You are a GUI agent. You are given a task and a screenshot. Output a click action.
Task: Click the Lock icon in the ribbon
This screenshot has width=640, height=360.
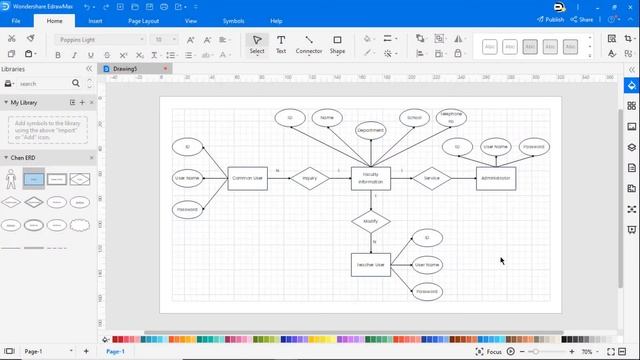tap(458, 53)
